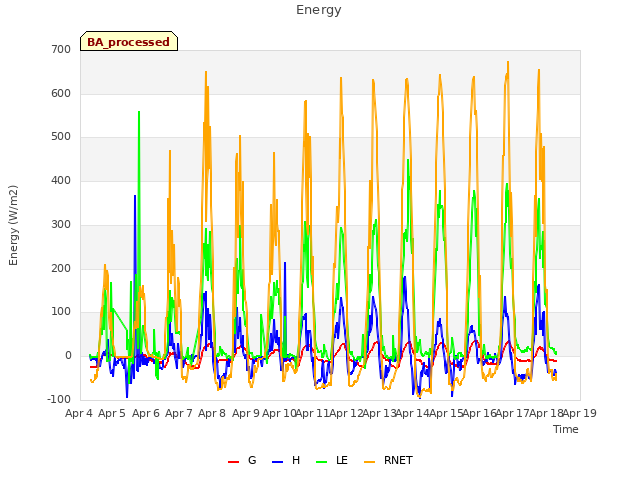Click the Apr 5 x-axis tick label

click(x=112, y=413)
